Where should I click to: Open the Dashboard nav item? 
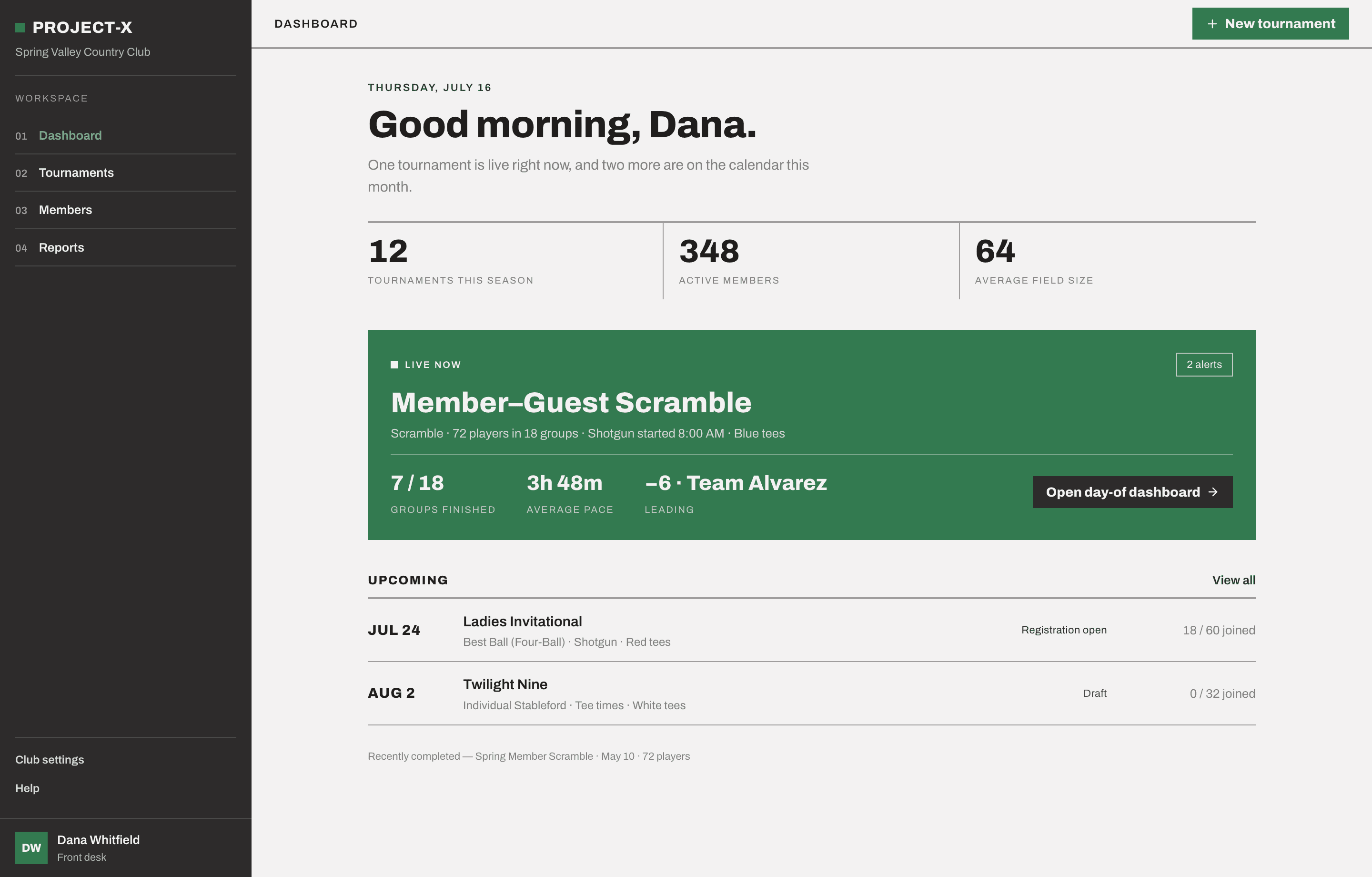[x=125, y=136]
